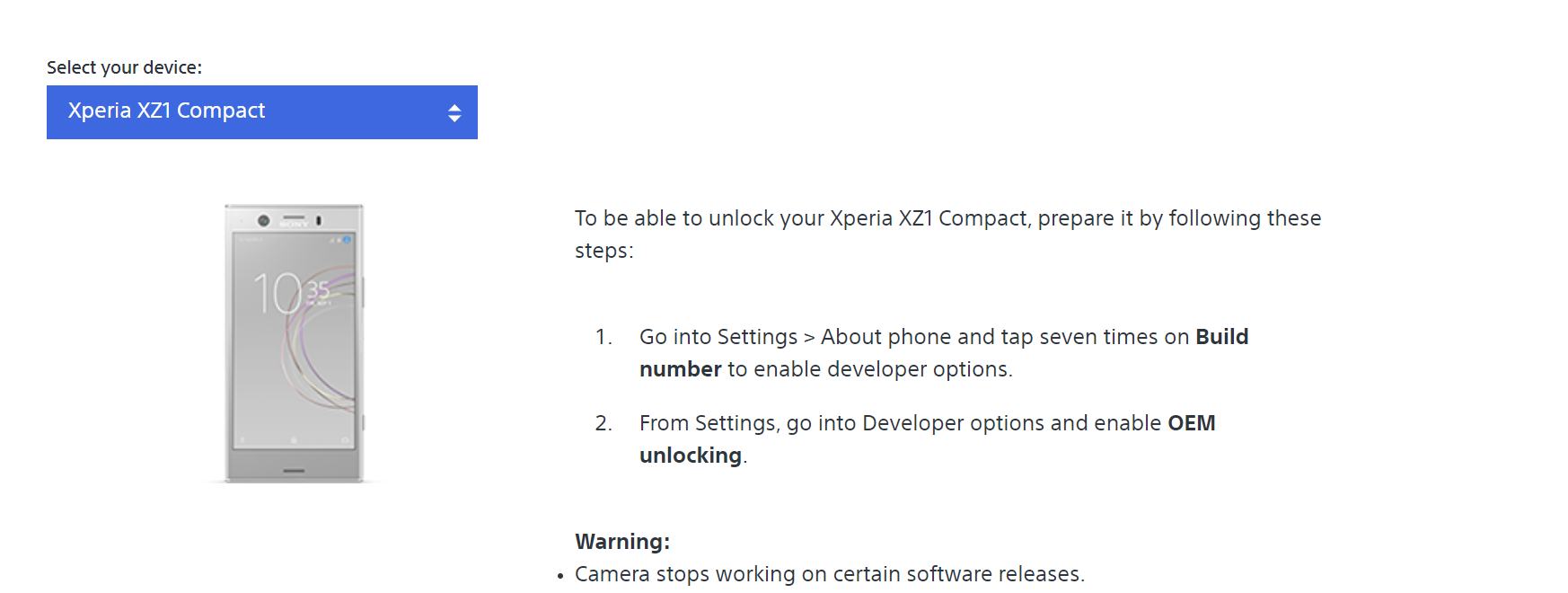
Task: Click the bold 'Build number' text
Action: point(1221,337)
